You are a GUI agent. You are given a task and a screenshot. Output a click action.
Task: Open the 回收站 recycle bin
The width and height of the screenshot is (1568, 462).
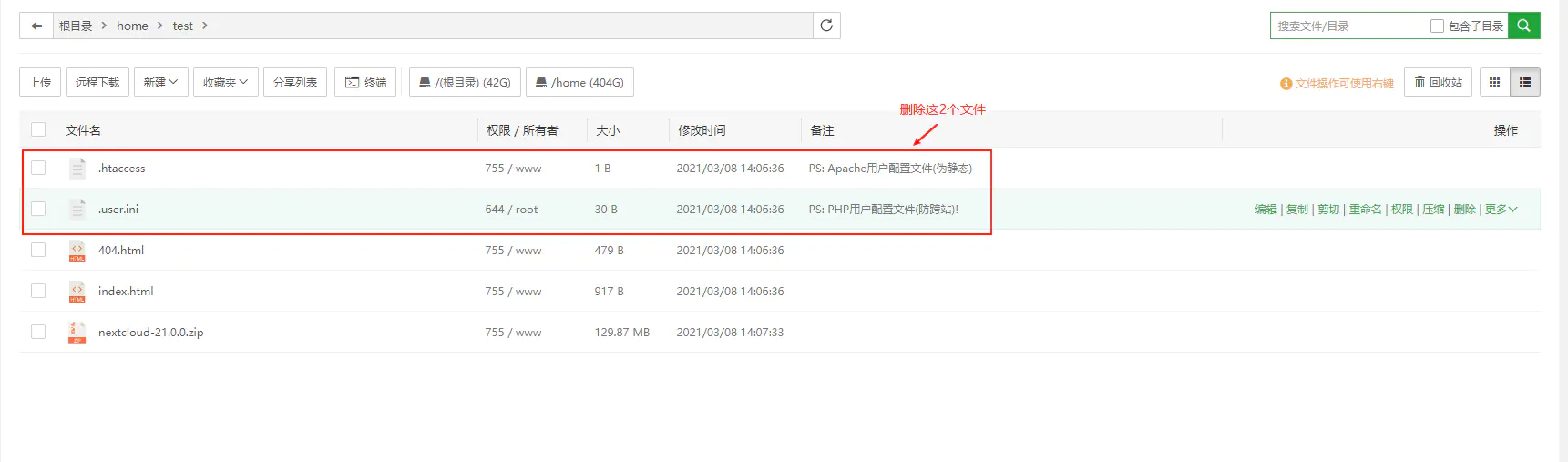tap(1438, 82)
